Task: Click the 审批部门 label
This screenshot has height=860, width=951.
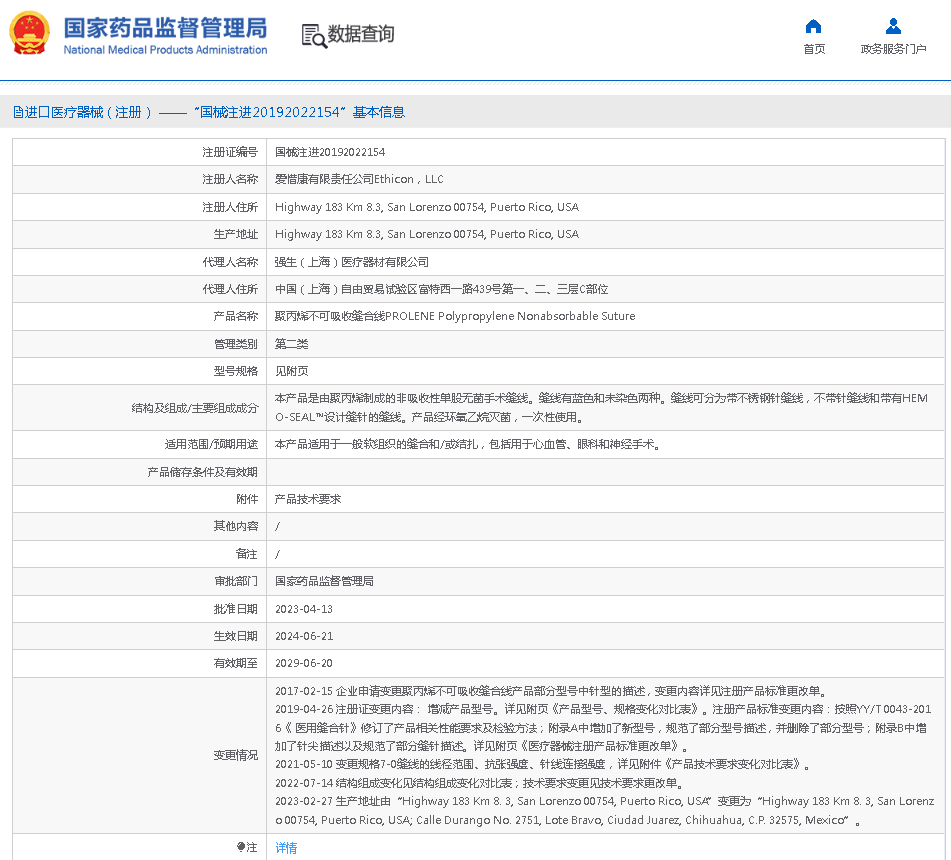Action: [x=235, y=581]
